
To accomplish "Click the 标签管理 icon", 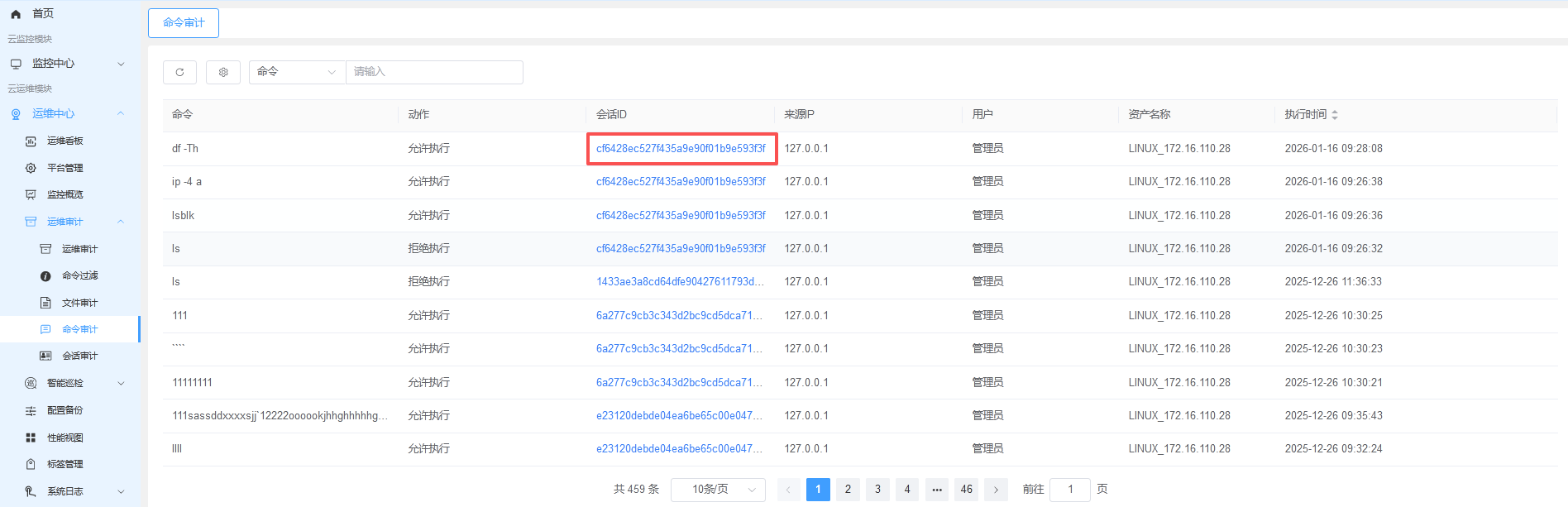I will tap(31, 464).
